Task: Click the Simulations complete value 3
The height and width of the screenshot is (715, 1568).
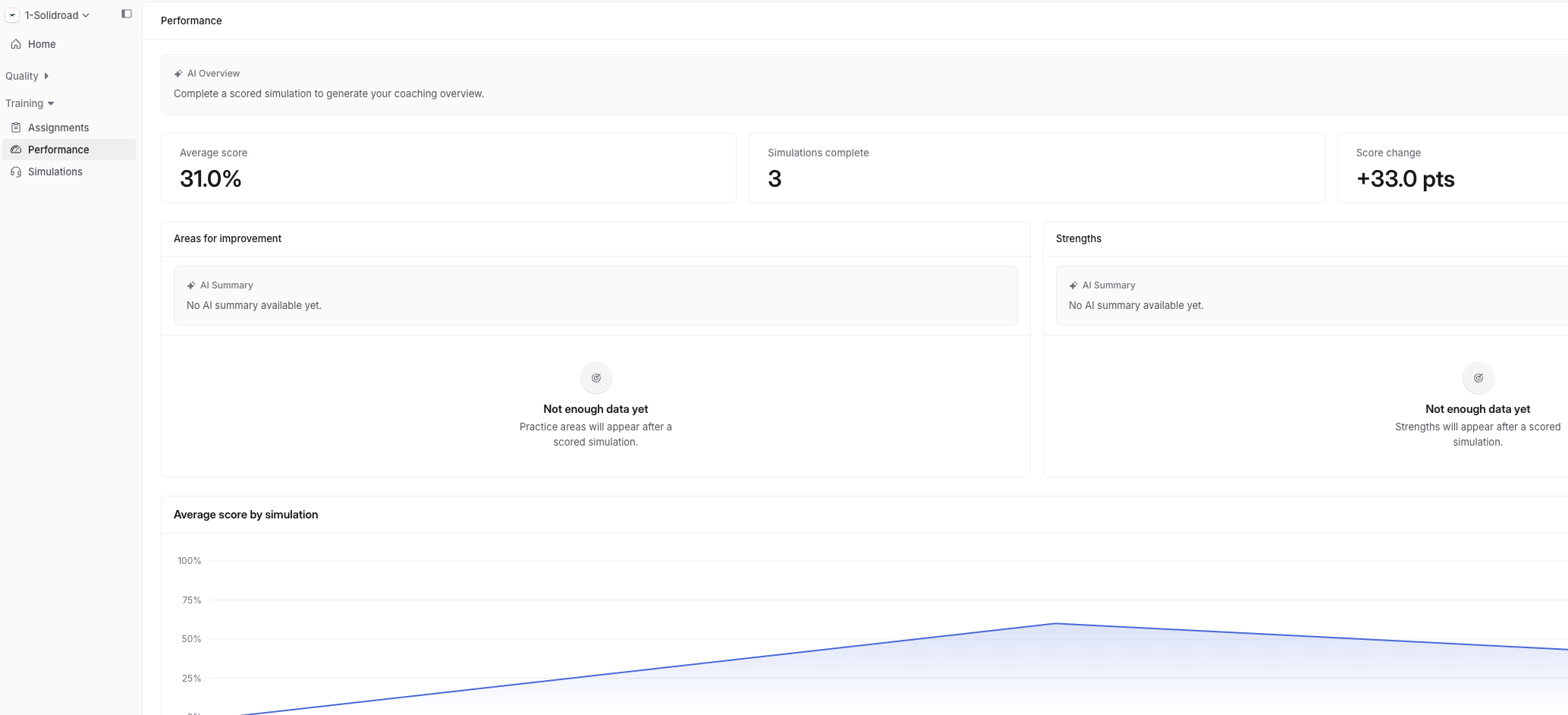Action: 775,179
